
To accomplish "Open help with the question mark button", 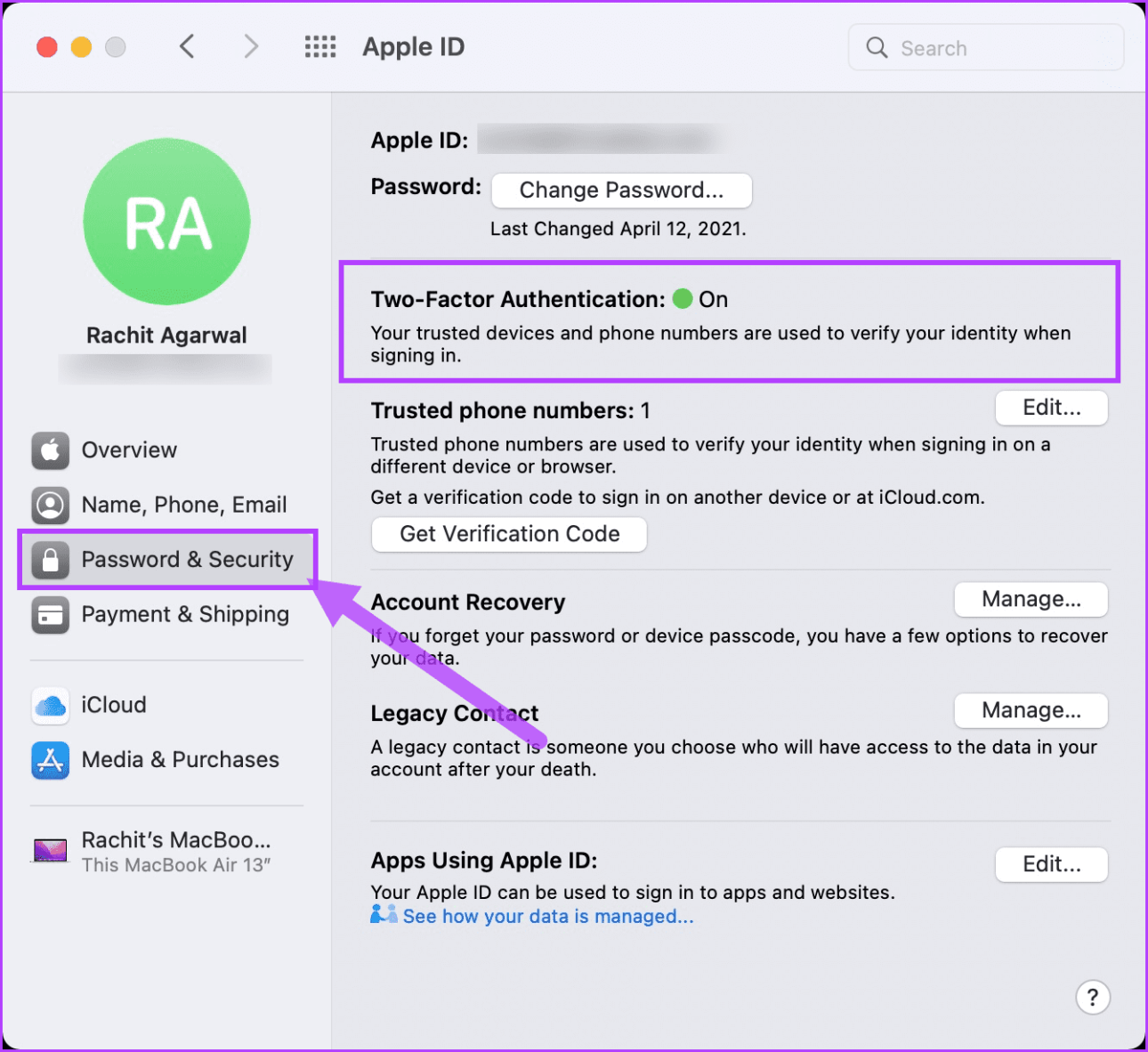I will pyautogui.click(x=1092, y=997).
